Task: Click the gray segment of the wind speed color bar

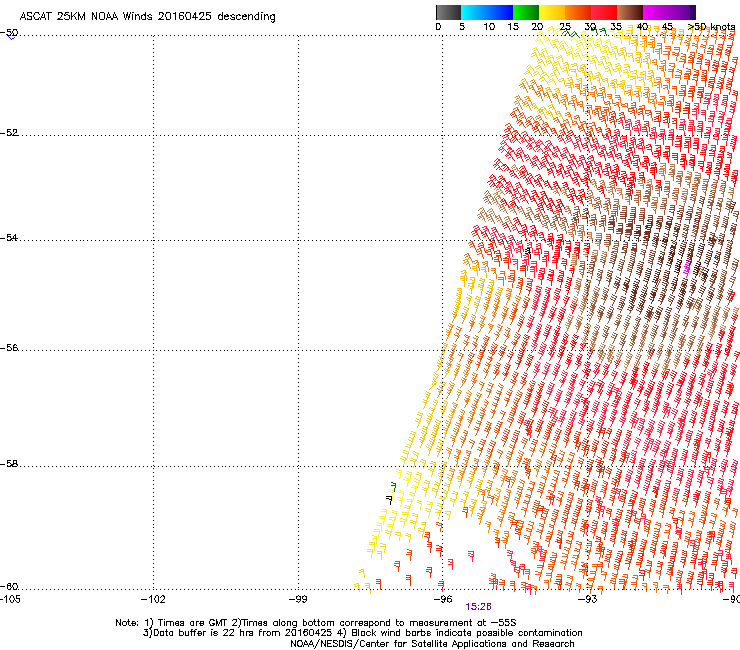Action: click(448, 12)
